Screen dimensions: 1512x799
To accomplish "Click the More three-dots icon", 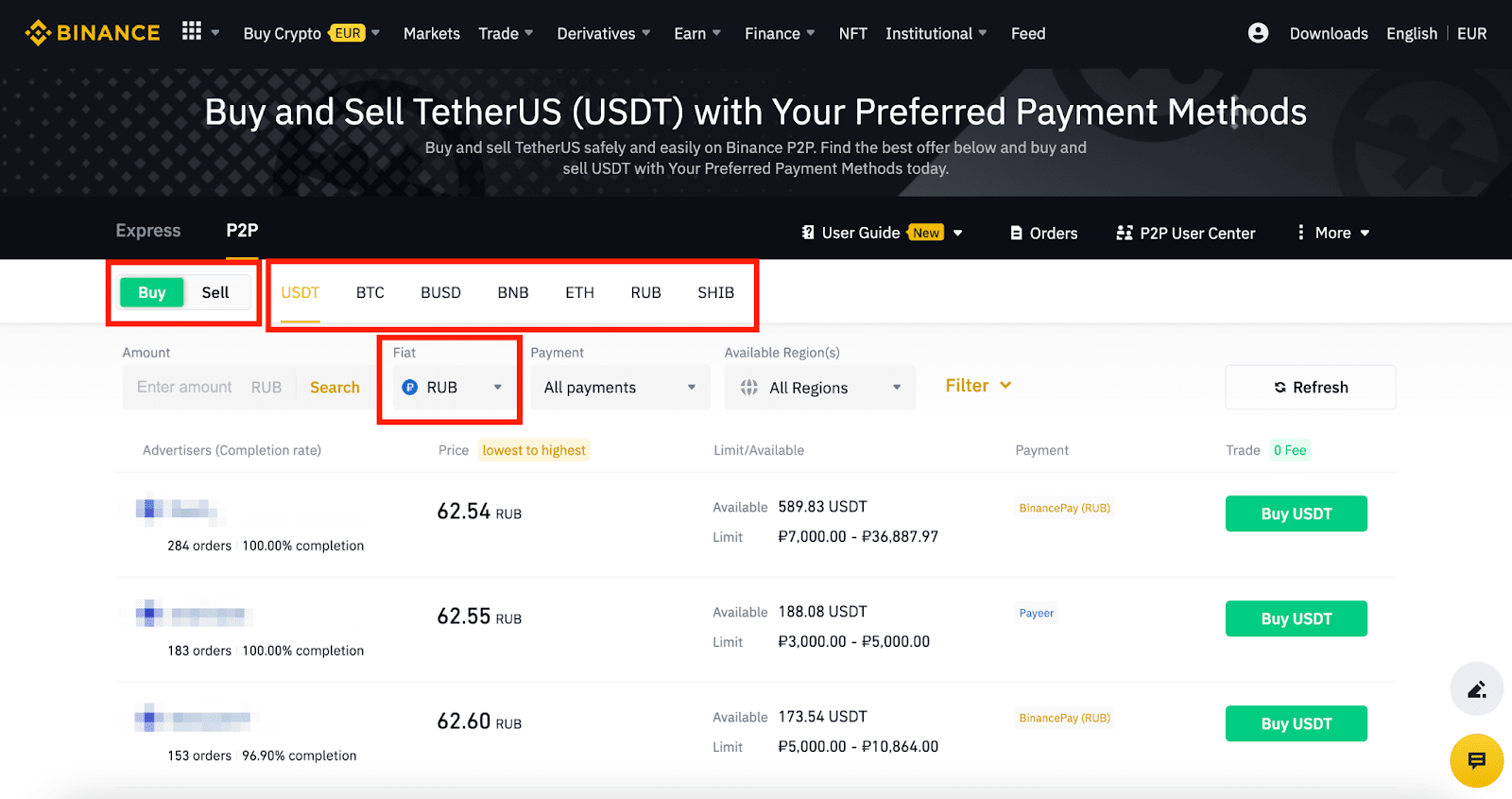I will (x=1301, y=232).
